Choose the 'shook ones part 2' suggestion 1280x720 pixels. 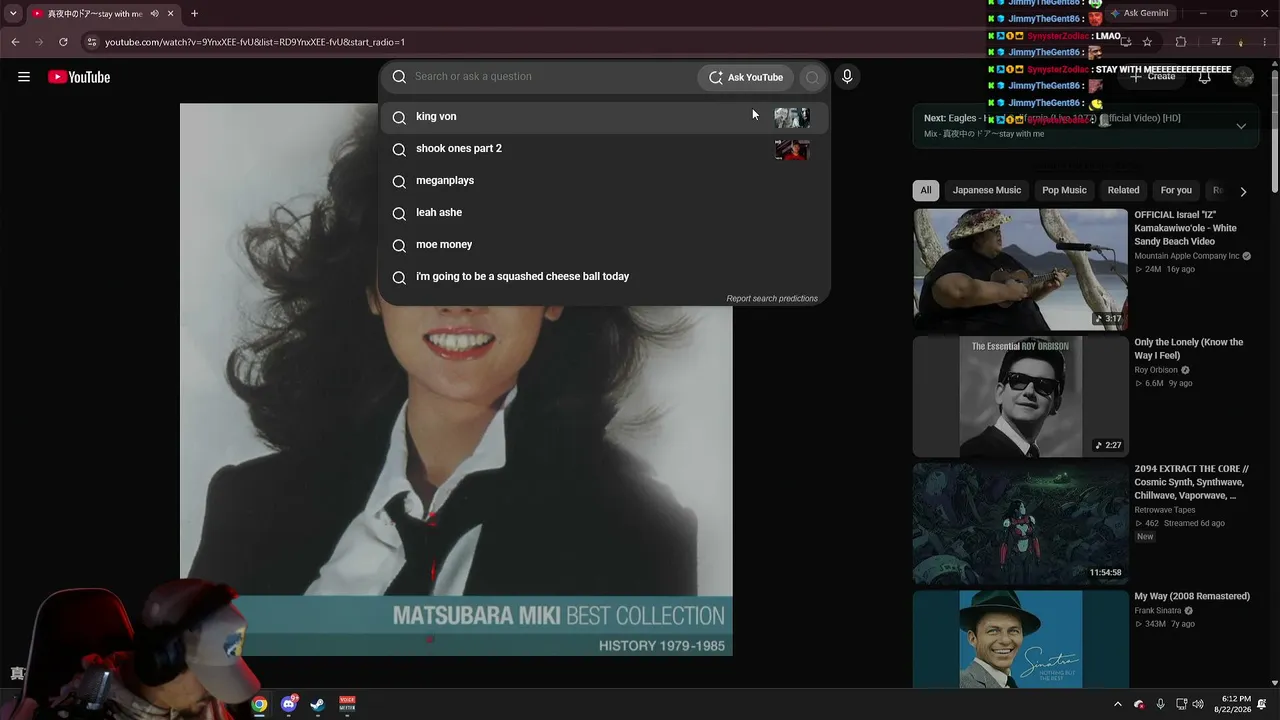coord(604,149)
